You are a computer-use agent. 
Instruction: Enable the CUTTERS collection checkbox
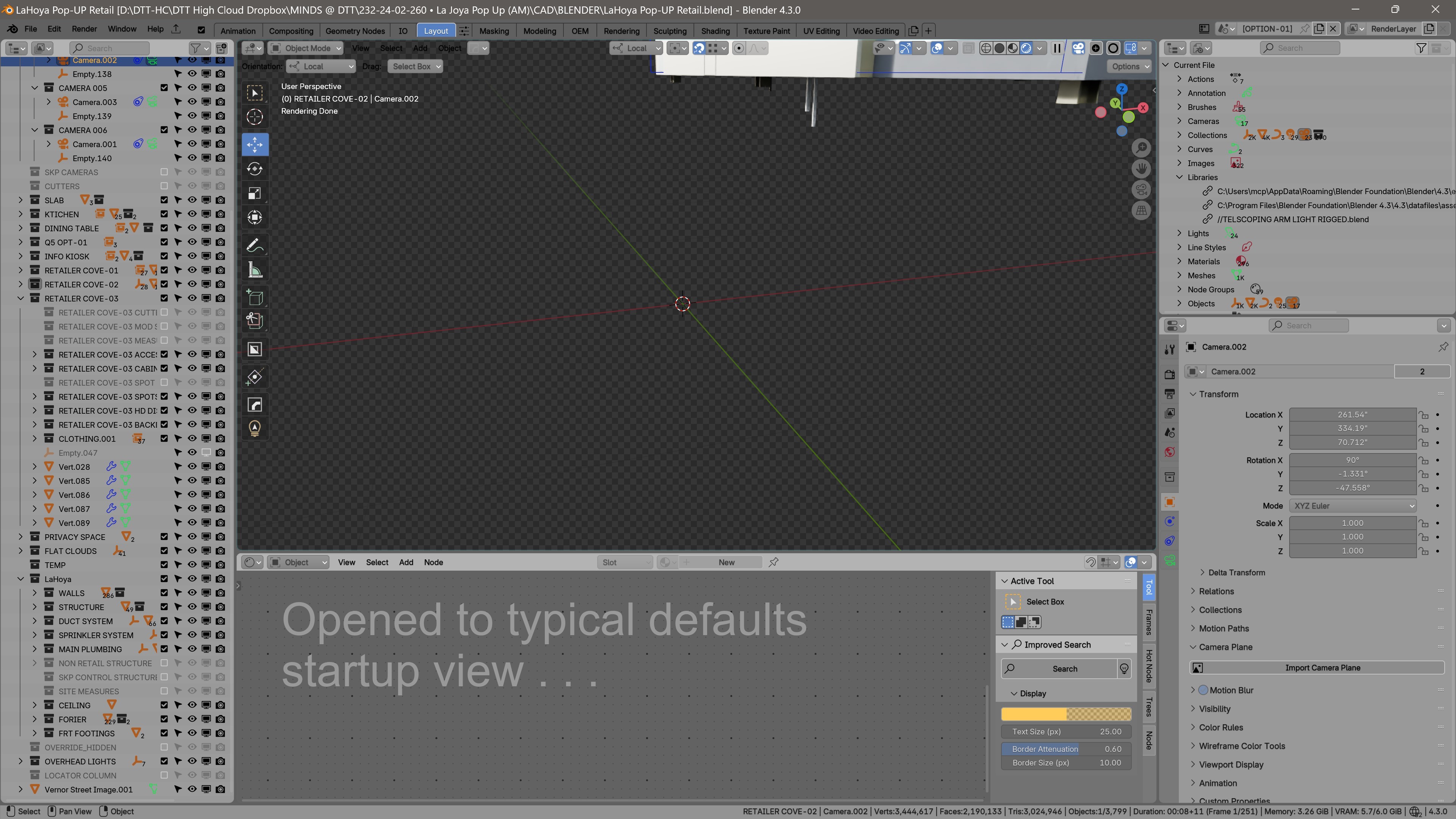164,186
